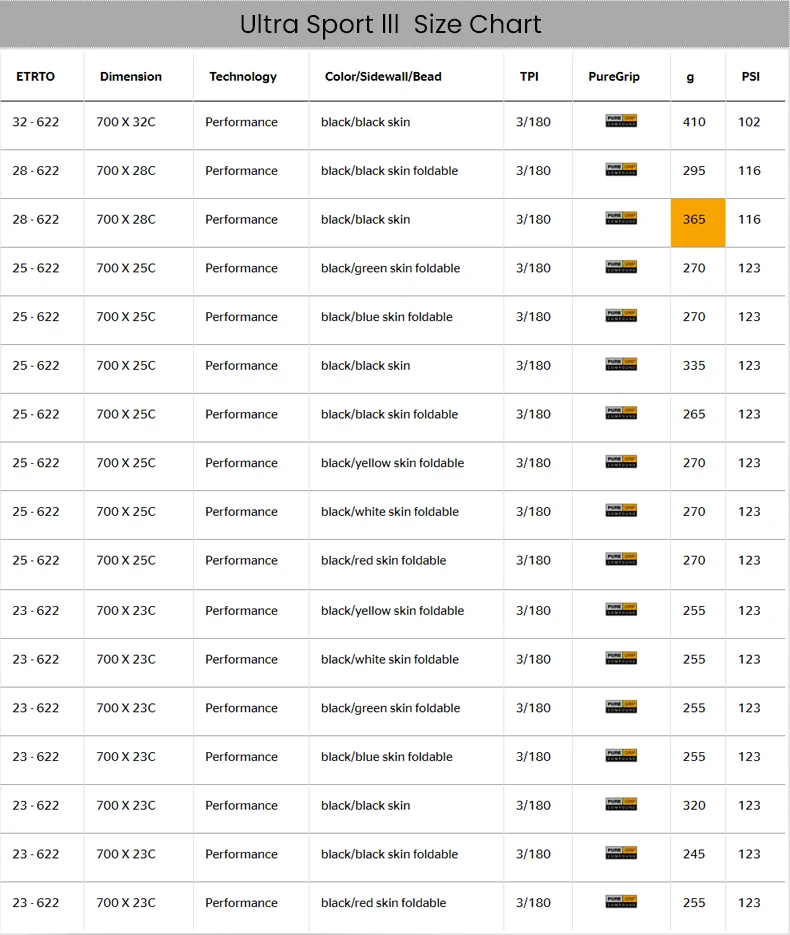The height and width of the screenshot is (935, 790).
Task: Click the ETRTO column header
Action: tap(36, 76)
